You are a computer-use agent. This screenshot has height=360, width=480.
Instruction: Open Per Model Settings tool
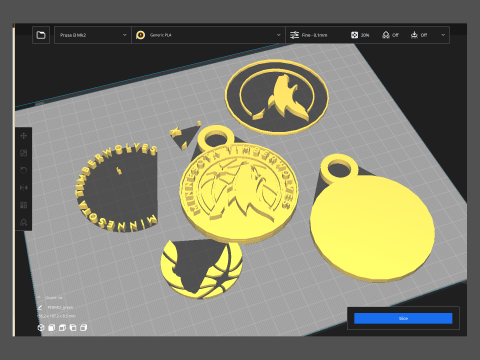coord(24,205)
